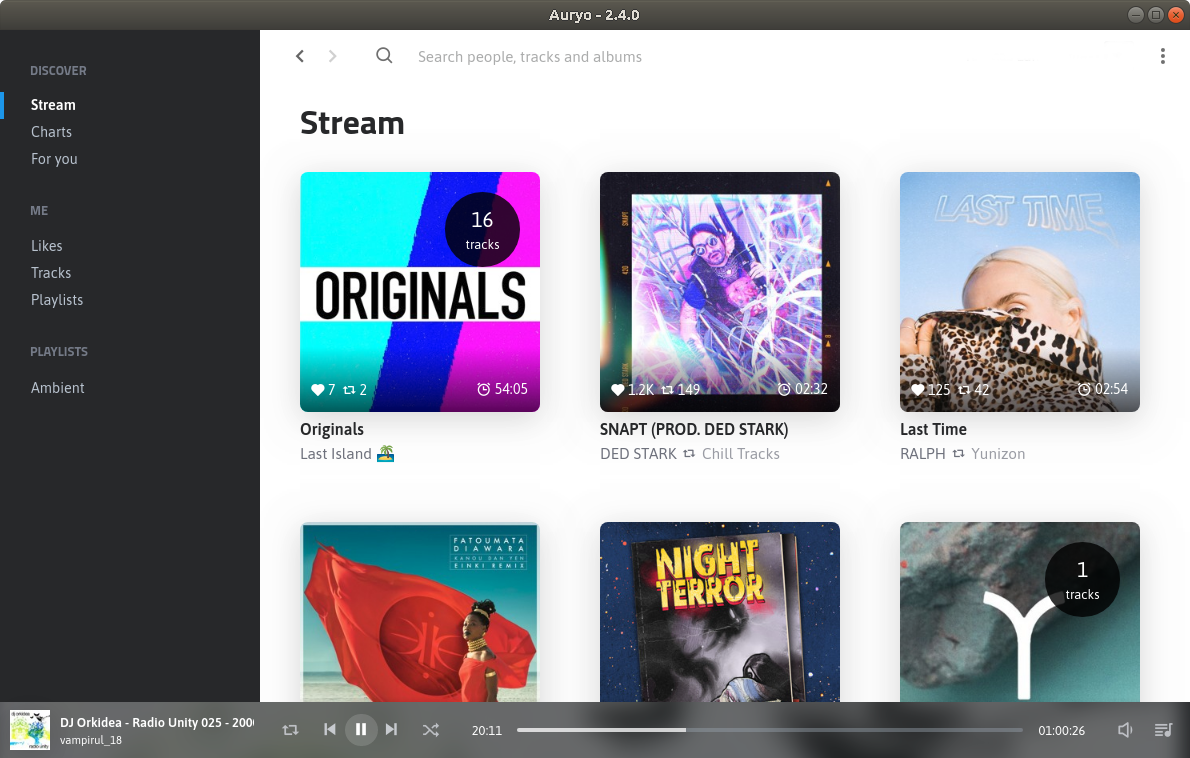Open the Originals playlist cover
Viewport: 1190px width, 758px height.
(420, 292)
